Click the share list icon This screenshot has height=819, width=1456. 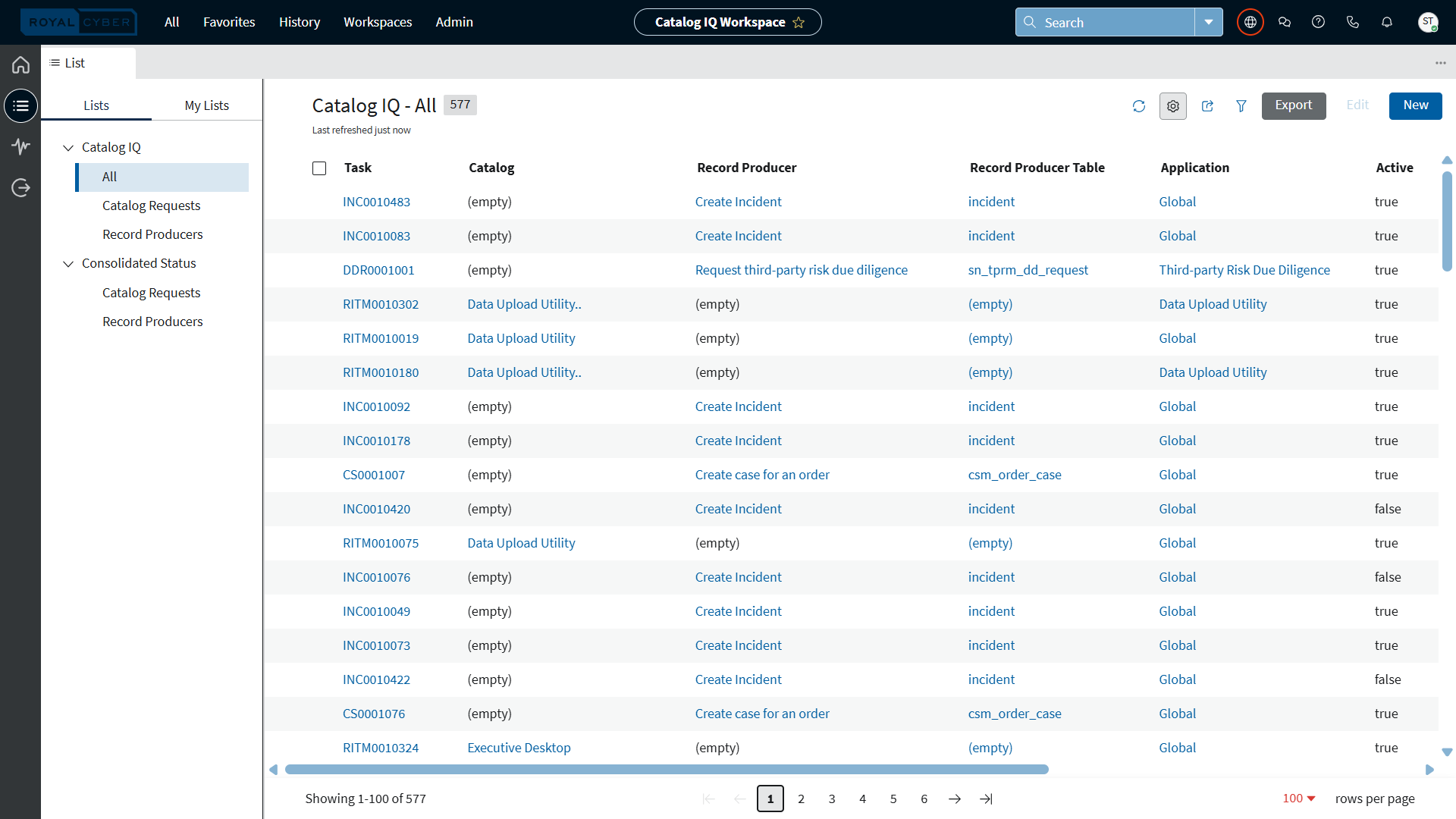1207,106
